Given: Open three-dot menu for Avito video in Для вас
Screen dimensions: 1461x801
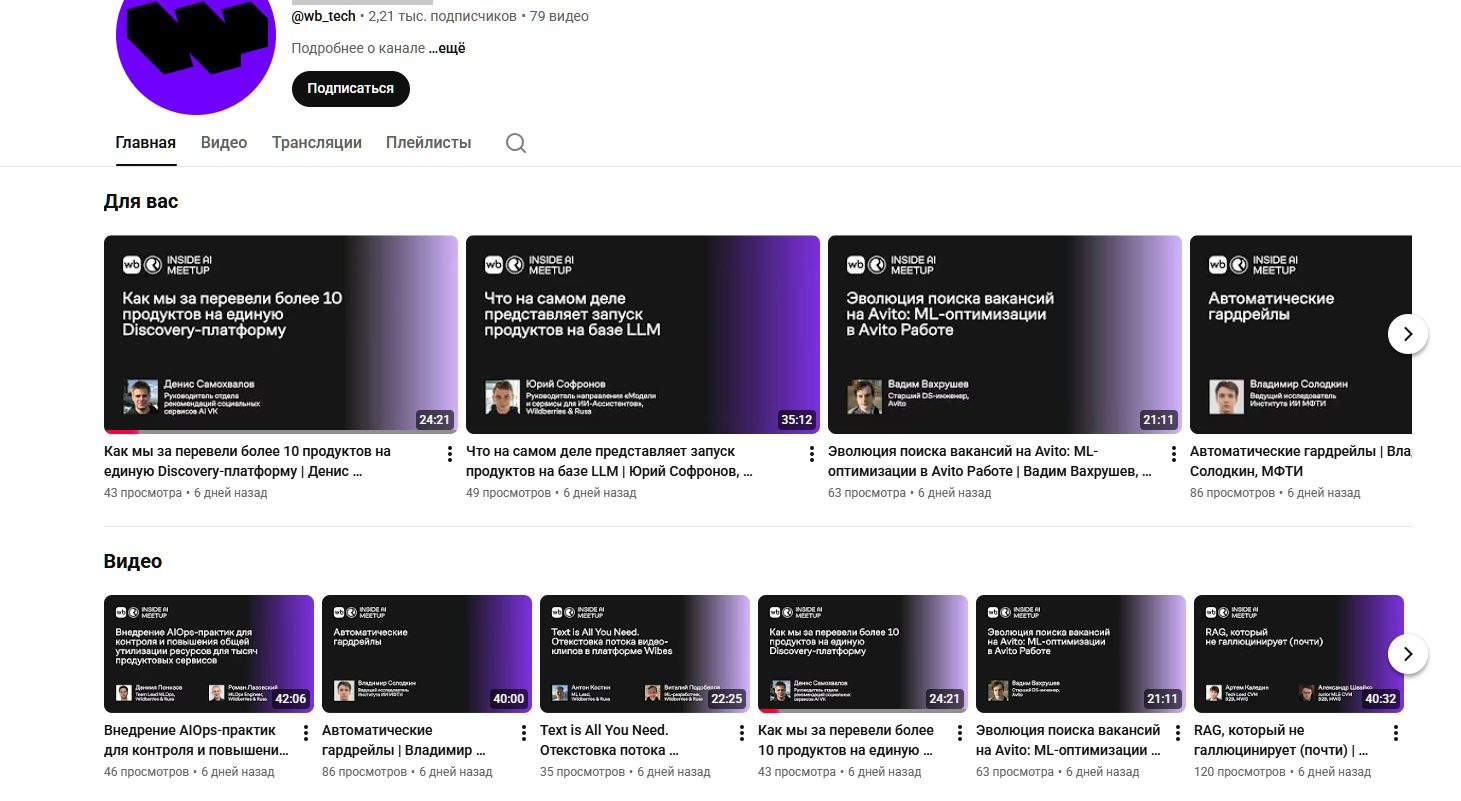Looking at the screenshot, I should [1173, 453].
